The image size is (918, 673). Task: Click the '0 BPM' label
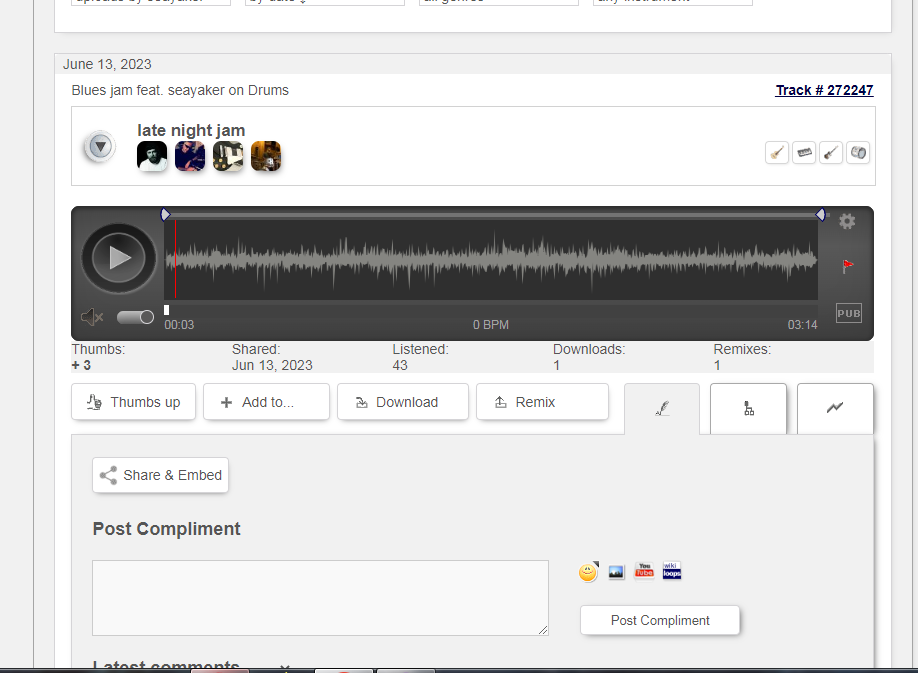(x=491, y=325)
